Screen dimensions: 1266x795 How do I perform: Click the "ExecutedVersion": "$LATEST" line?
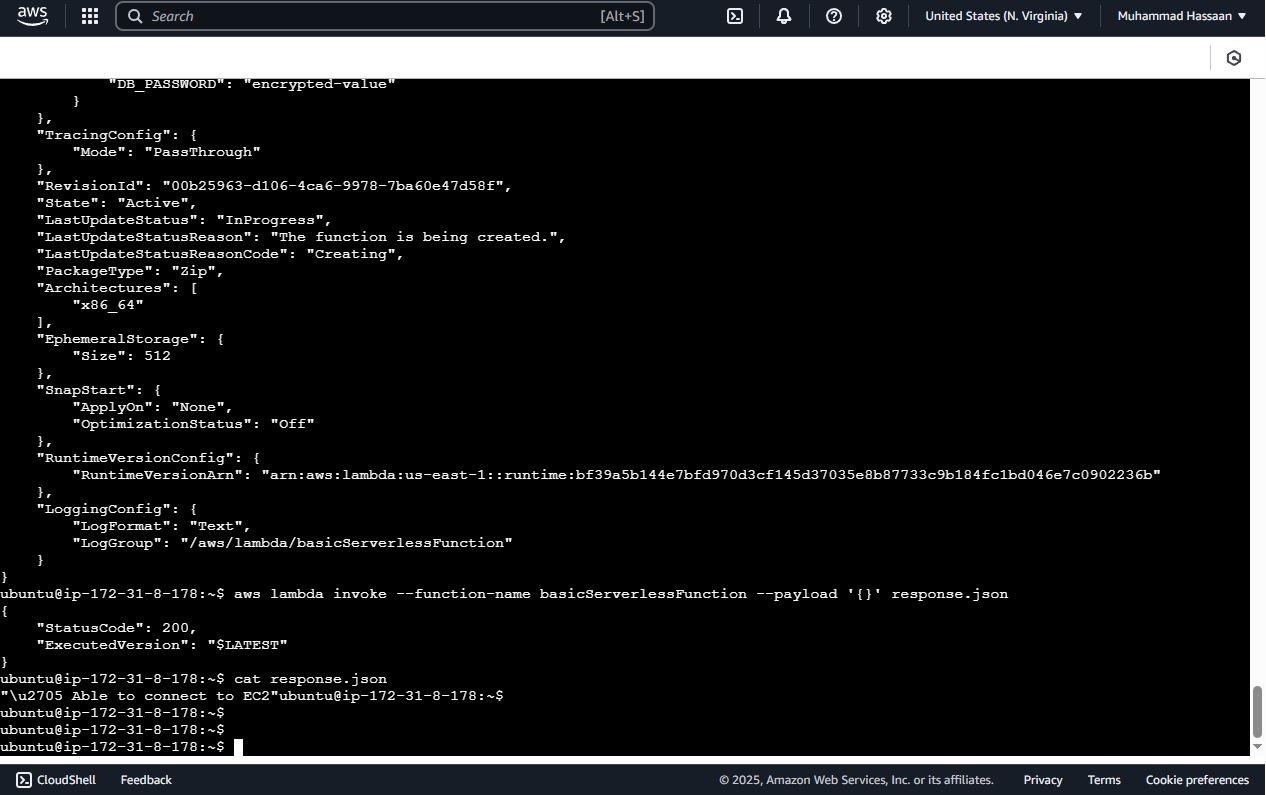click(162, 645)
